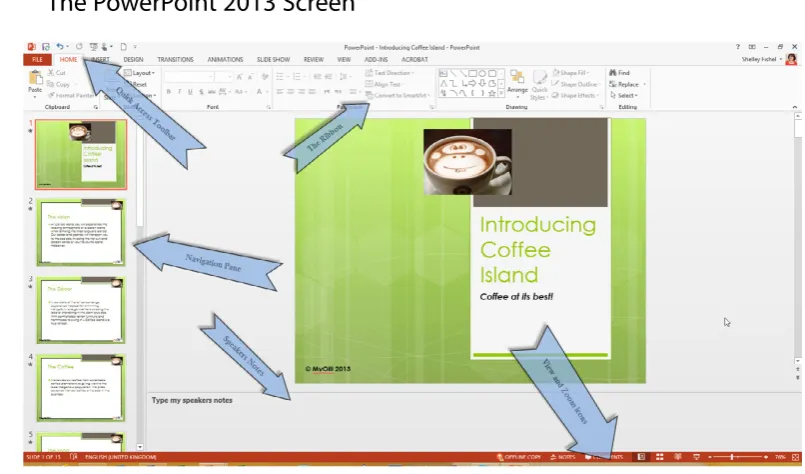
Task: Open the Layout dropdown
Action: tap(139, 73)
